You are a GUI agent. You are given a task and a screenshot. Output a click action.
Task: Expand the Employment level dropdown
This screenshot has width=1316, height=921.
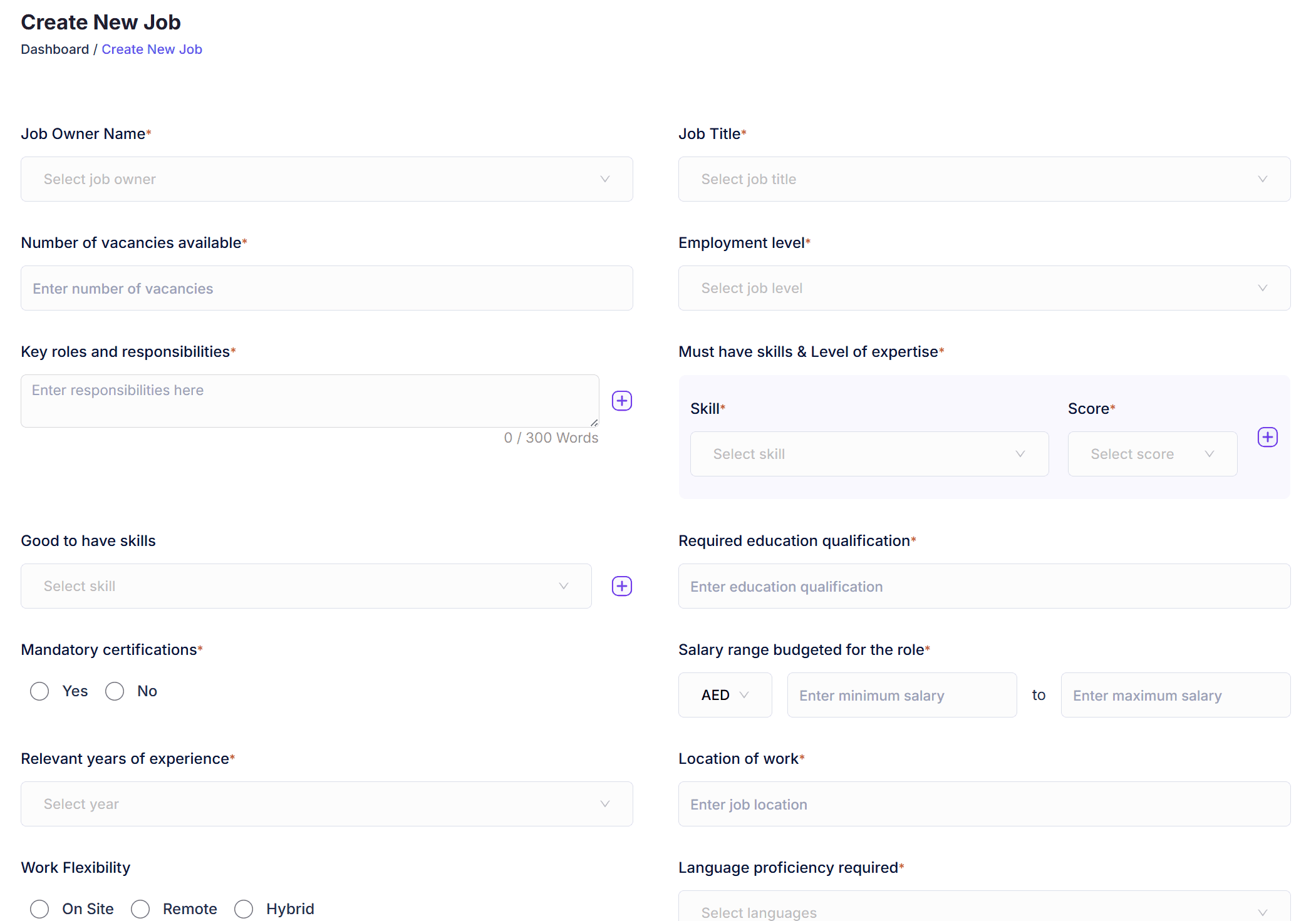point(983,288)
